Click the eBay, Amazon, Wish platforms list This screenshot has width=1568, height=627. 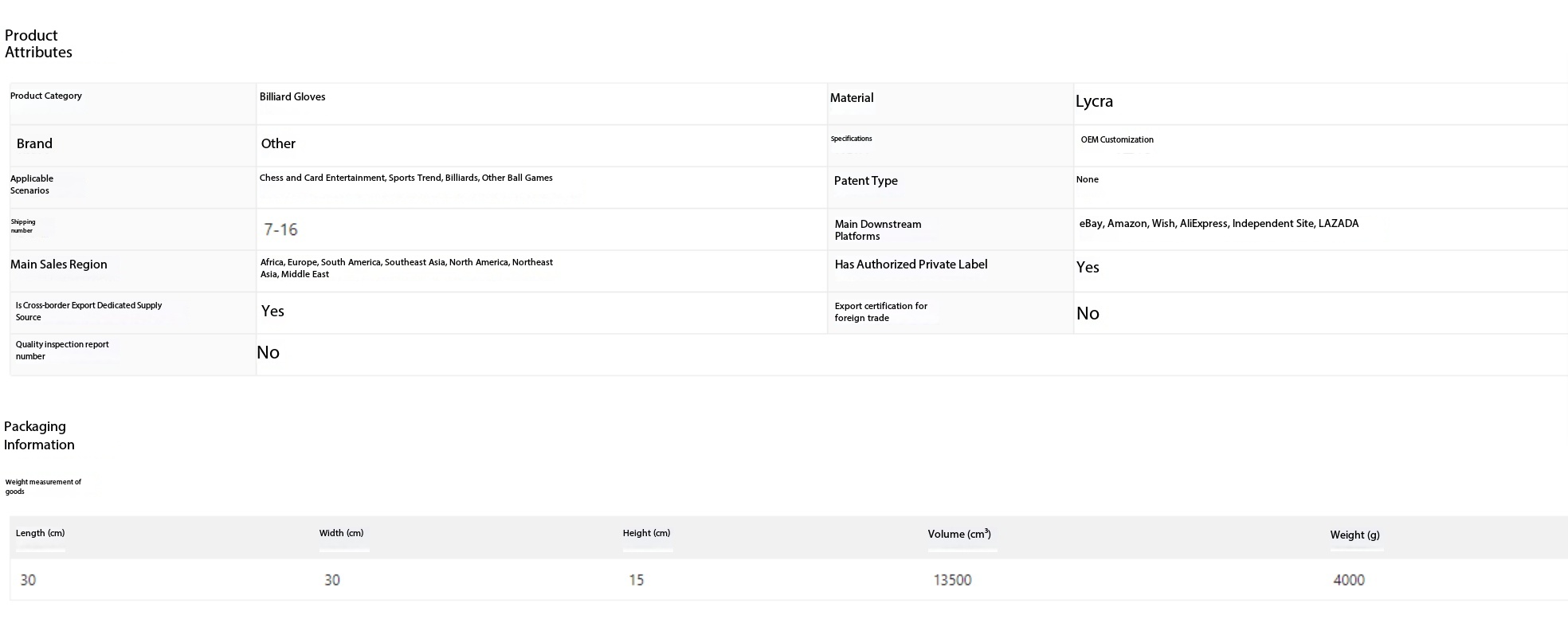1218,224
